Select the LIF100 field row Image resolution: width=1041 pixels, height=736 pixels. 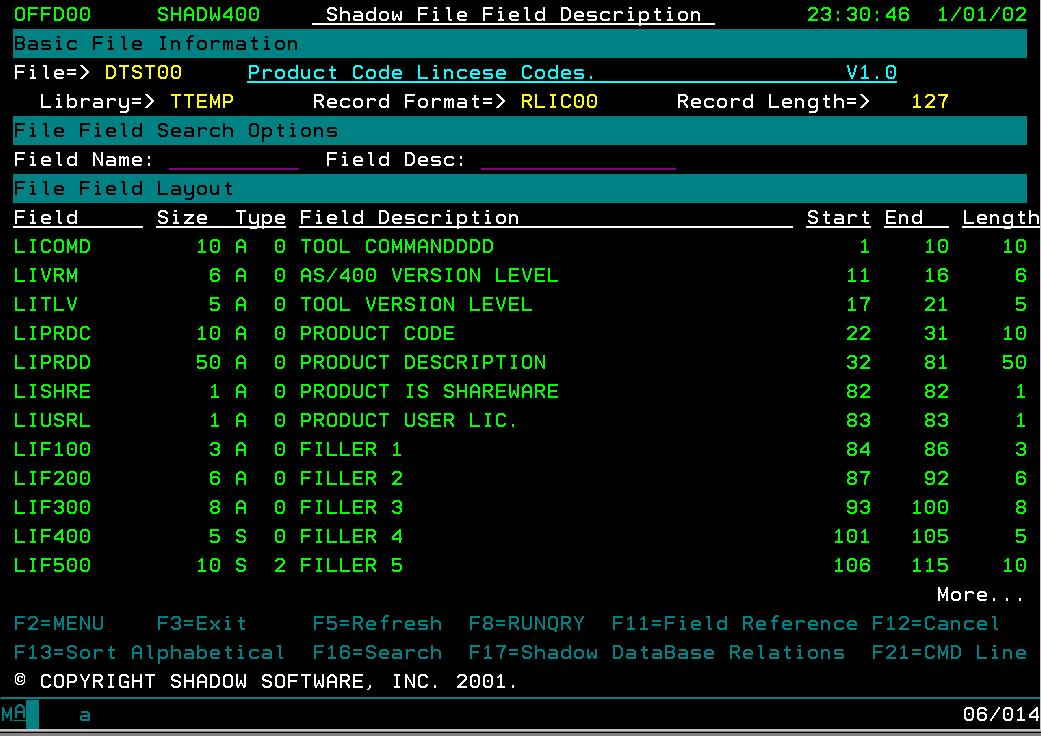(x=520, y=449)
